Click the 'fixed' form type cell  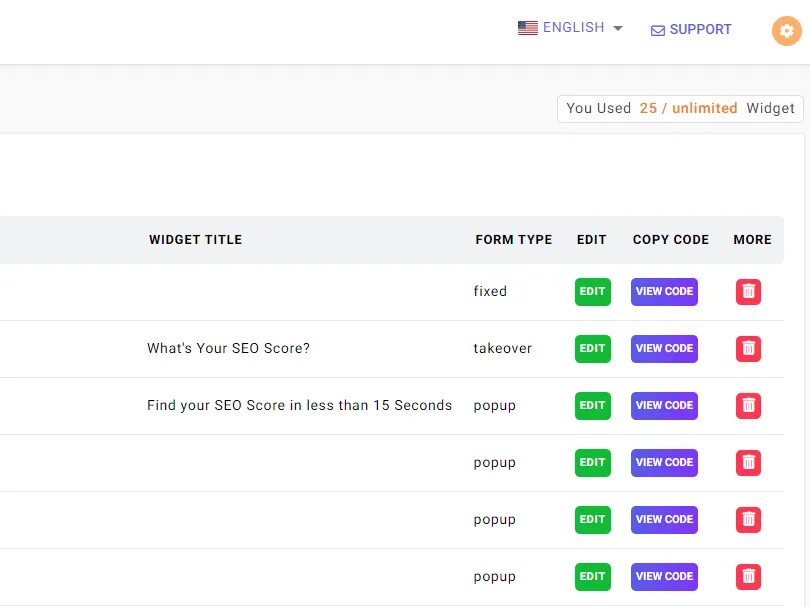[490, 291]
